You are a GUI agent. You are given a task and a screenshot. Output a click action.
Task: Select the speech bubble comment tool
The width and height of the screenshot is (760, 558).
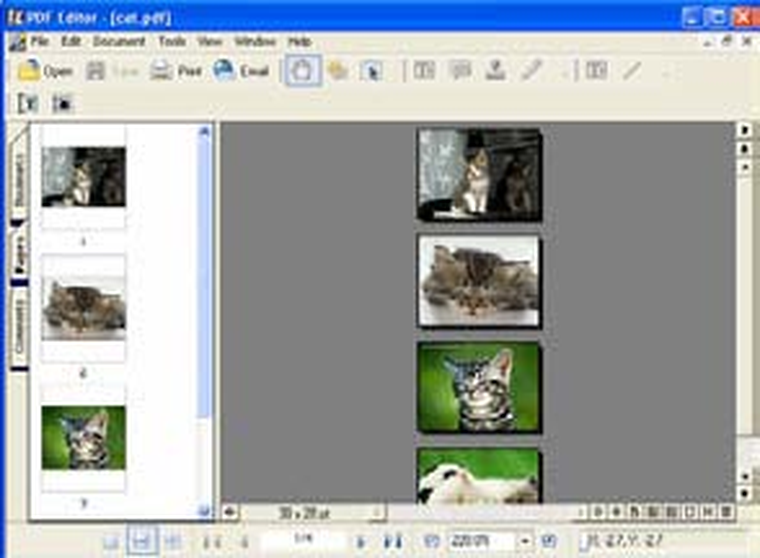click(x=460, y=71)
